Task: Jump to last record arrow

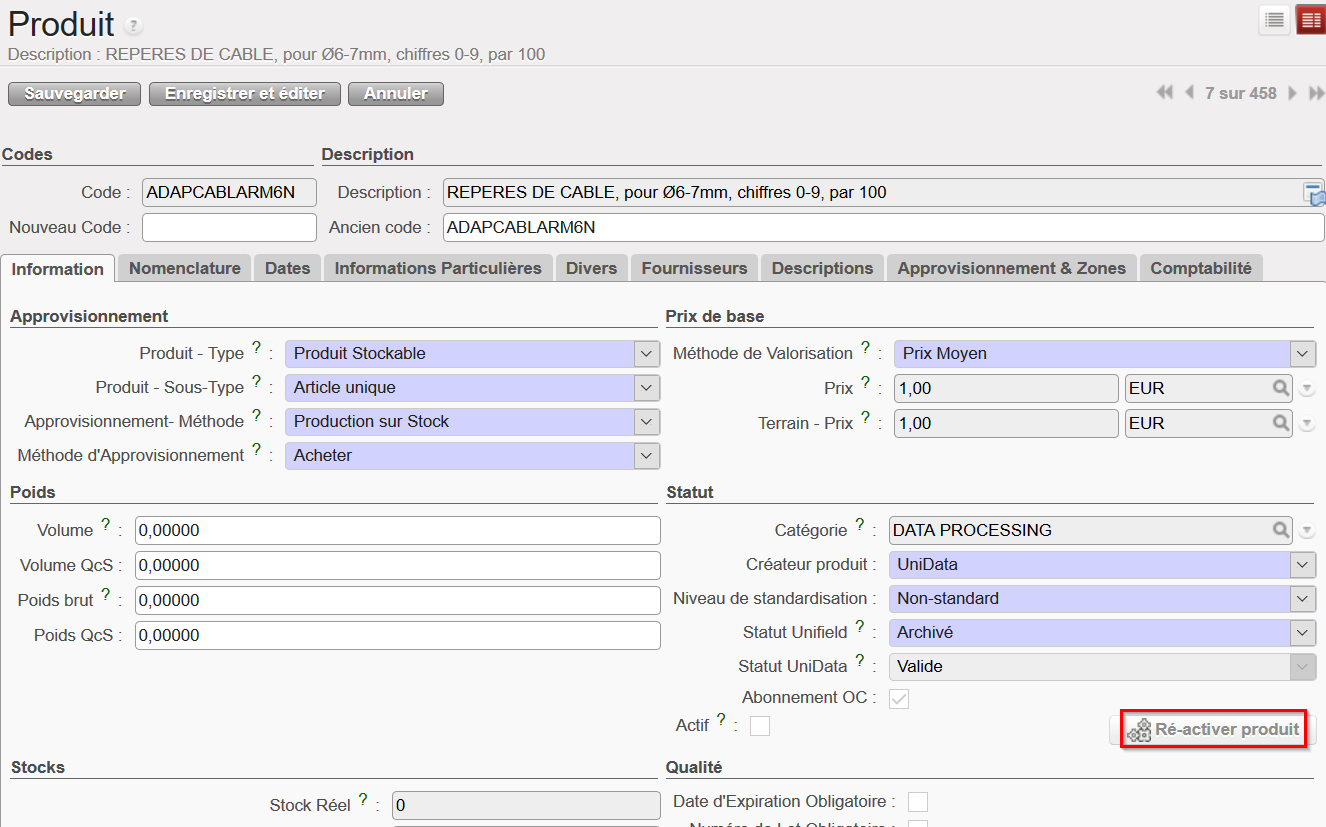Action: click(1317, 93)
